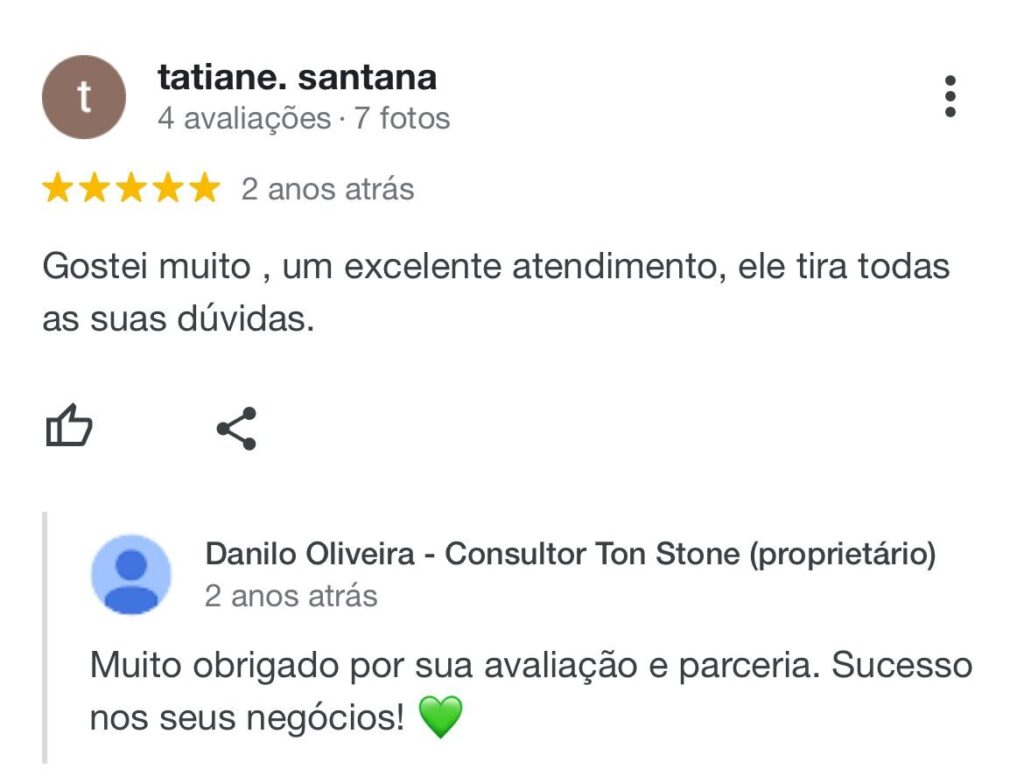This screenshot has height=783, width=1024.
Task: Select the reply text starting with "Muito obrigado"
Action: 531,692
